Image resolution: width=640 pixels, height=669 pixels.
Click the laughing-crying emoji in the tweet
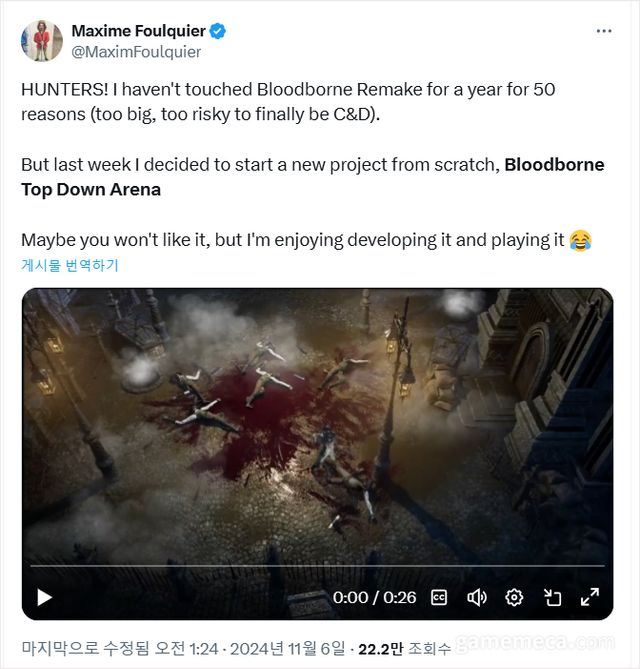580,240
